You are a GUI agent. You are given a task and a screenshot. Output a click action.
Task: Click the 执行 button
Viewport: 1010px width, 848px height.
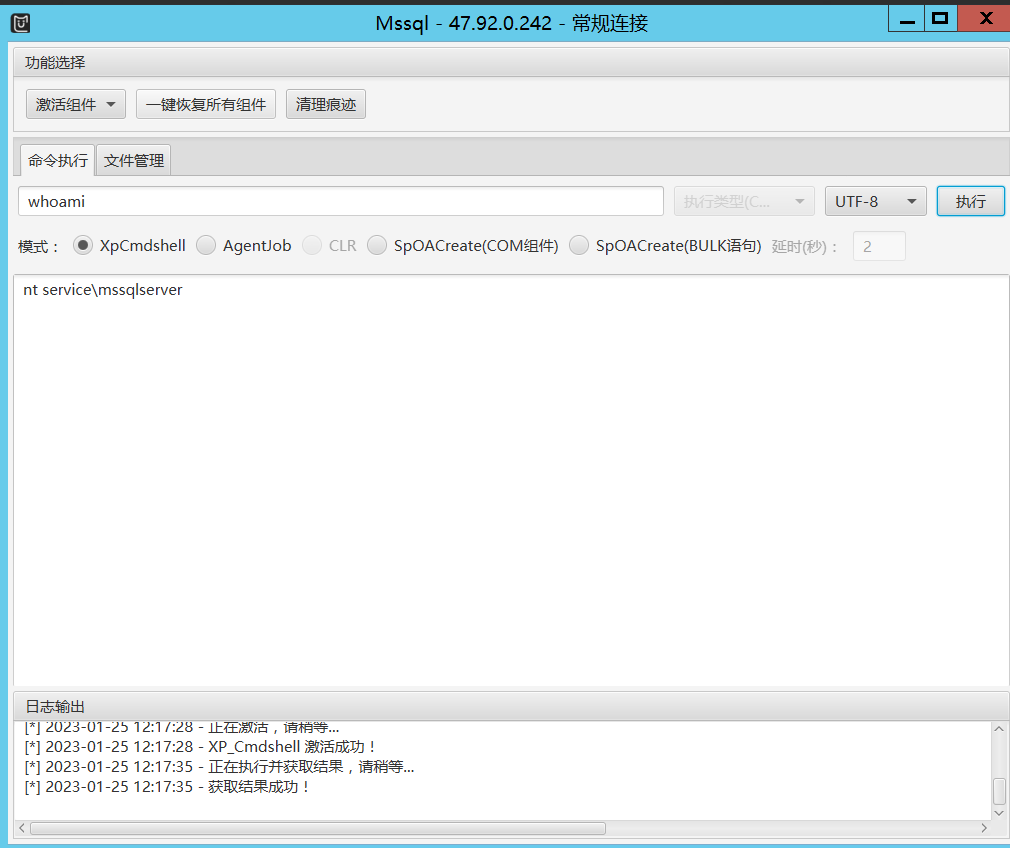(971, 202)
